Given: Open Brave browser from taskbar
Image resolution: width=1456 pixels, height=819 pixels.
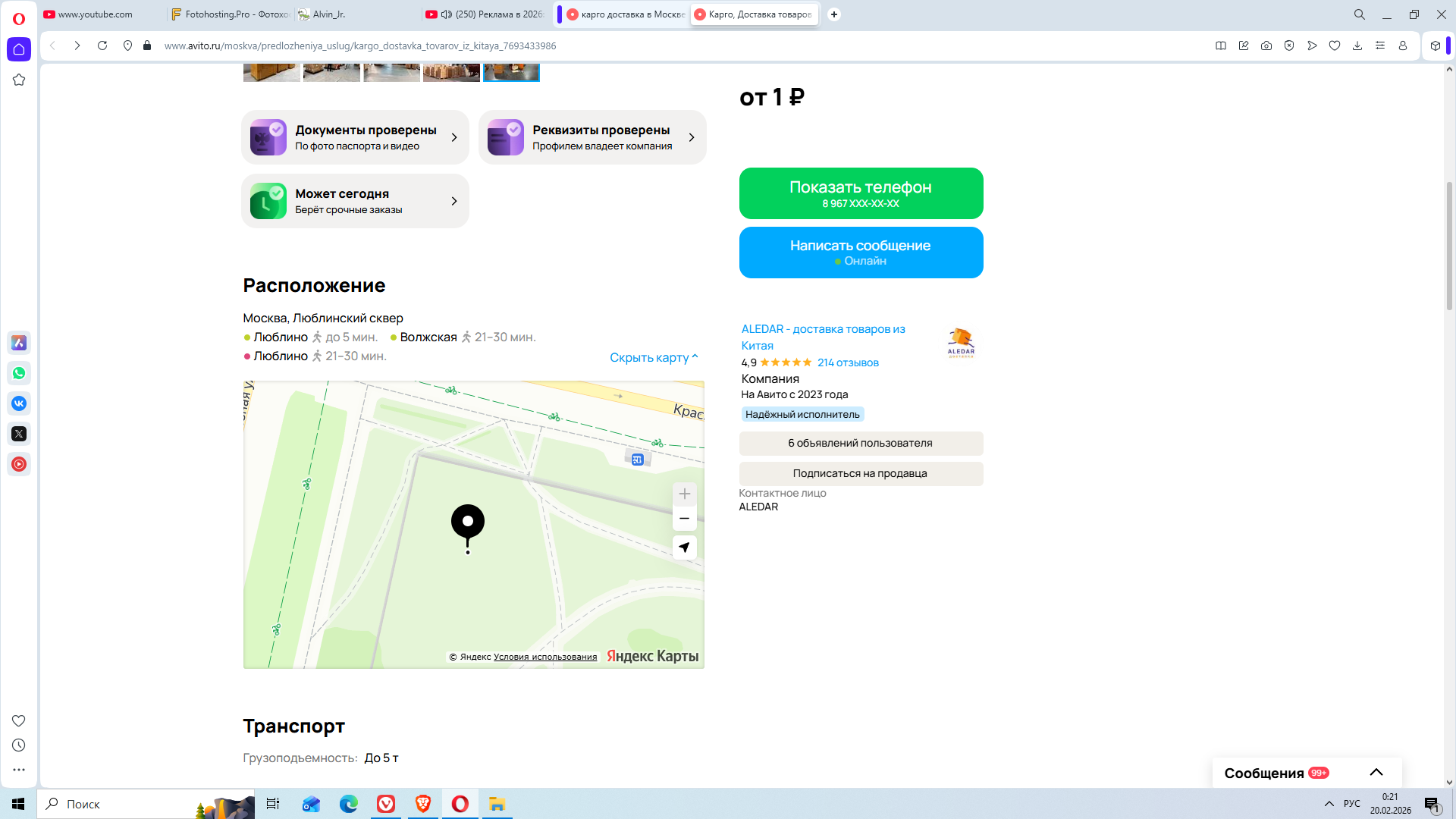Looking at the screenshot, I should click(423, 804).
